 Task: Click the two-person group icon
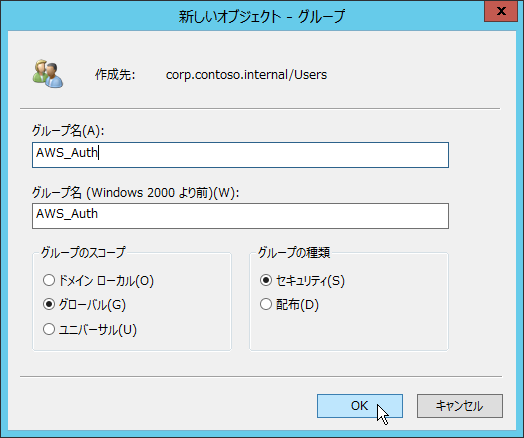[48, 74]
